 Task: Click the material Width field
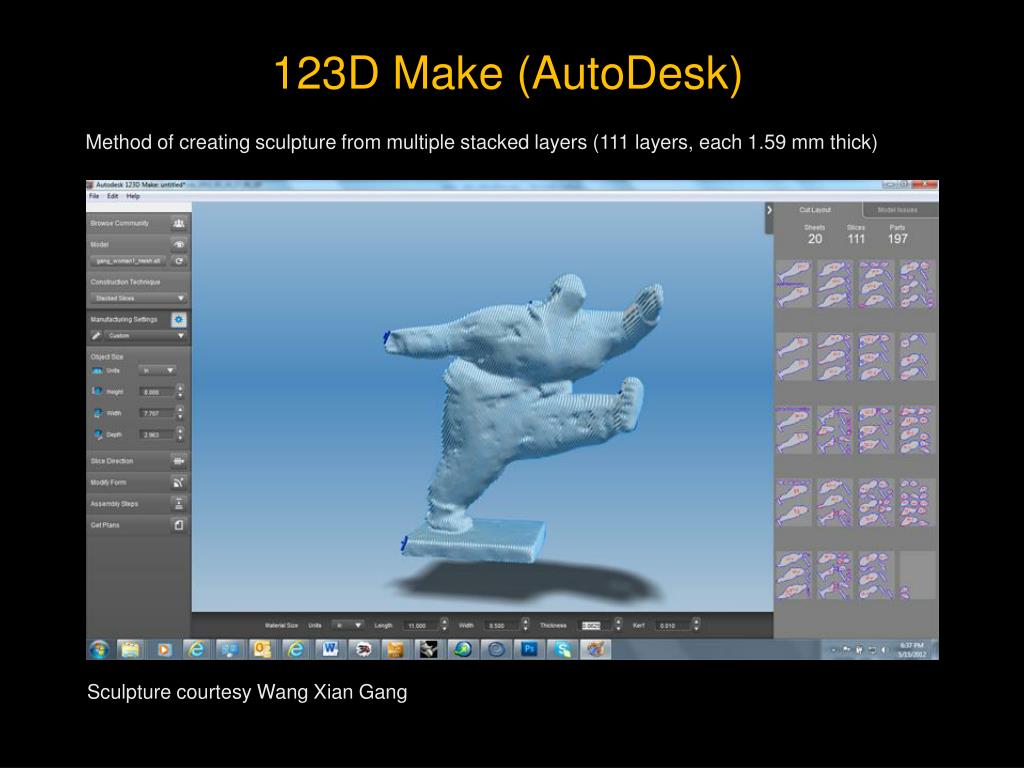502,626
